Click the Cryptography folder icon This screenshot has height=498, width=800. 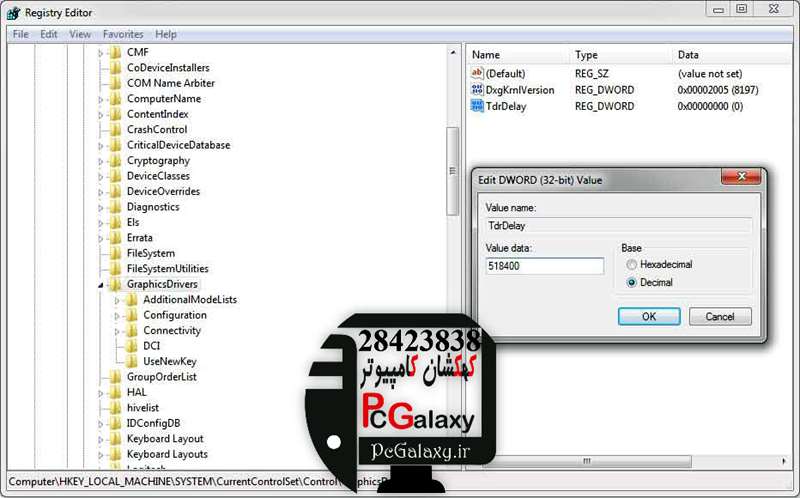tap(116, 160)
